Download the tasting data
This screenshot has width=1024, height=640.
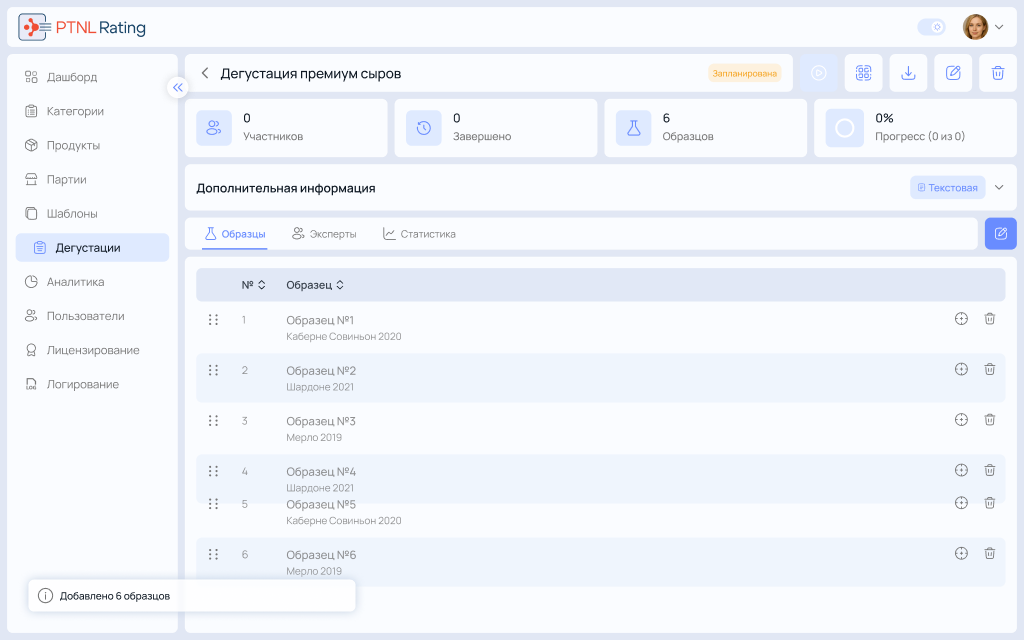tap(908, 73)
